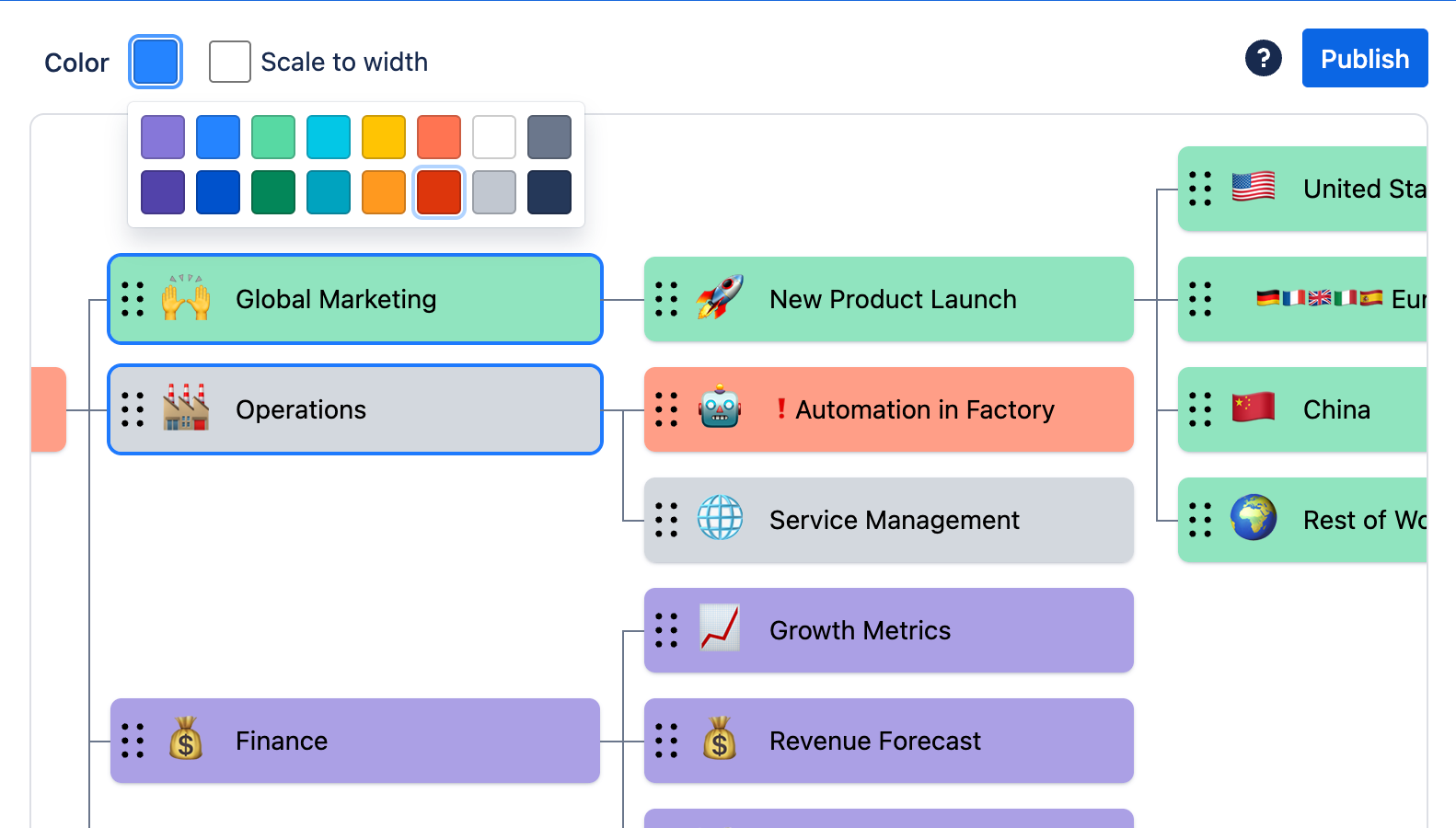Click the globe grid emoji on Service Management
Image resolution: width=1456 pixels, height=828 pixels.
(720, 518)
